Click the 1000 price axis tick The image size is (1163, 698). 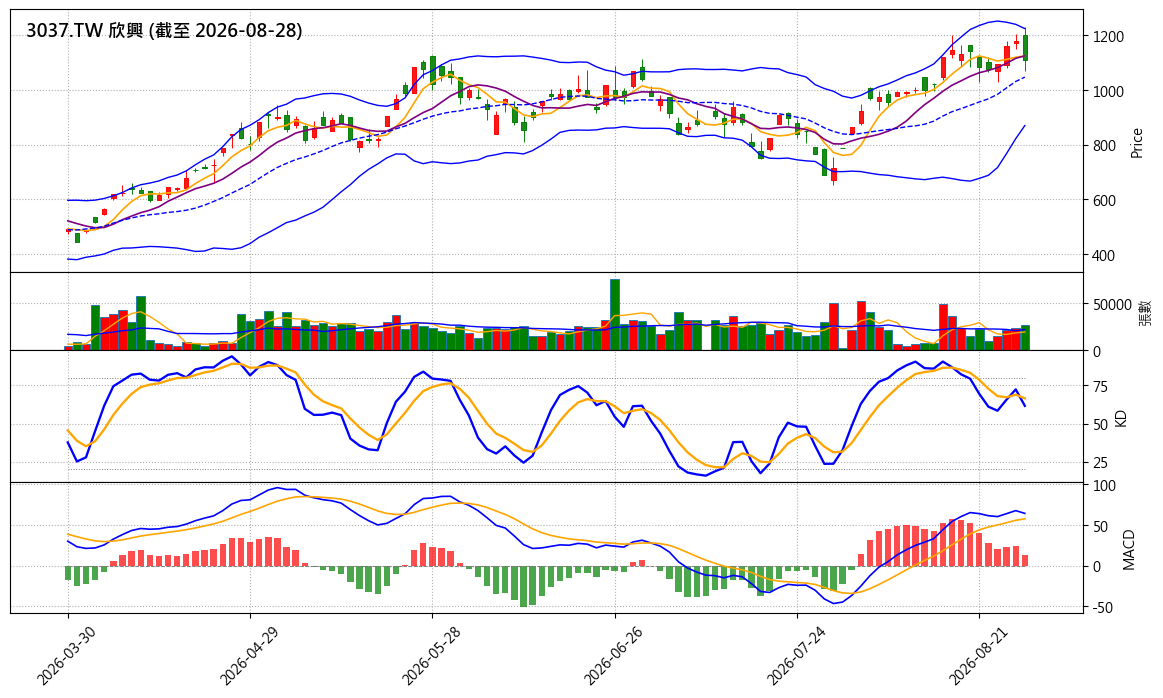pyautogui.click(x=1108, y=91)
